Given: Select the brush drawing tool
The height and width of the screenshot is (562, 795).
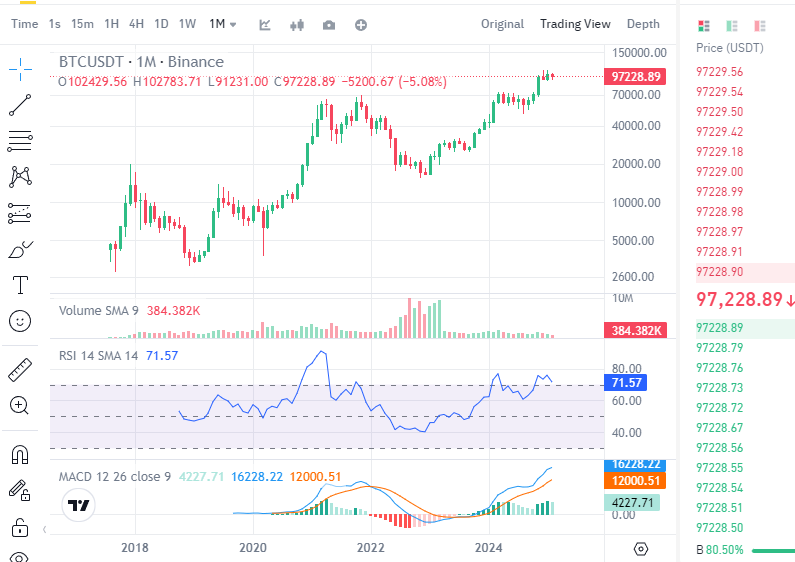Looking at the screenshot, I should point(20,250).
